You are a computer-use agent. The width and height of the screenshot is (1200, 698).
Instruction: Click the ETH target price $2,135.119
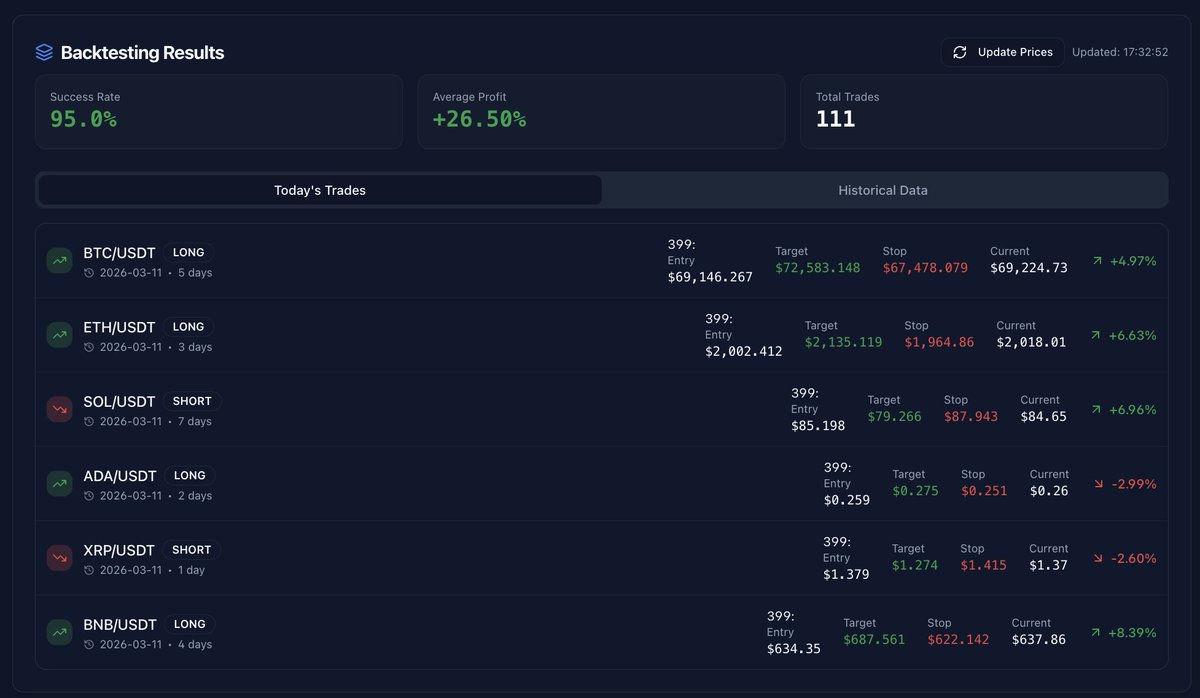tap(843, 342)
